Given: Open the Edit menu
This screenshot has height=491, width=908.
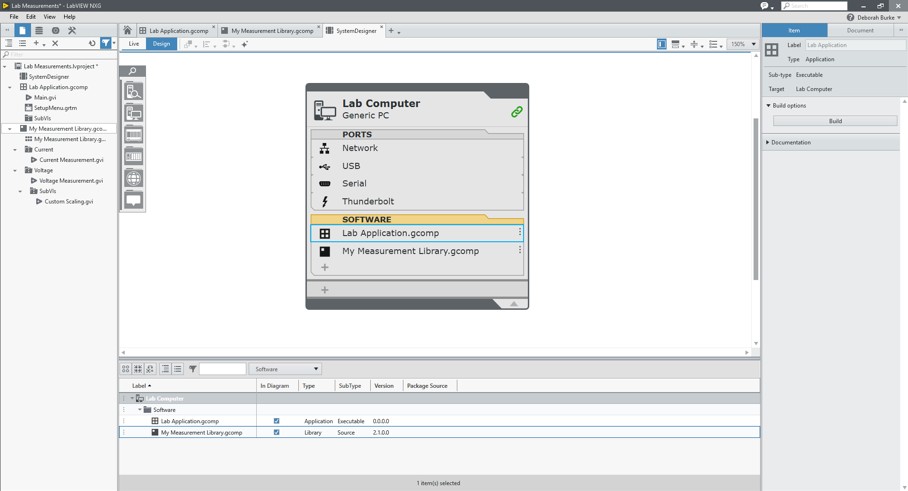Looking at the screenshot, I should coord(31,17).
